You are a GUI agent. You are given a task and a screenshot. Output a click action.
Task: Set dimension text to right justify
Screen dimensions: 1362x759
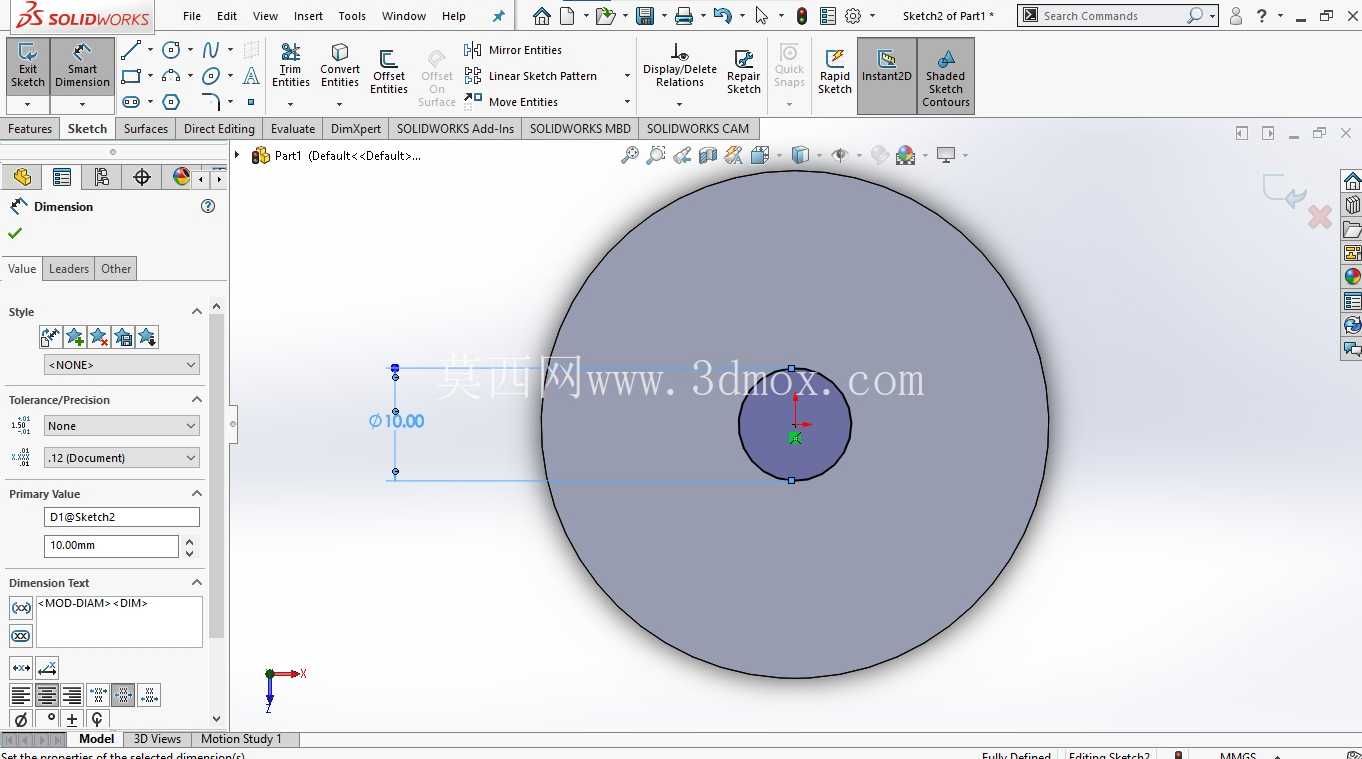click(72, 695)
